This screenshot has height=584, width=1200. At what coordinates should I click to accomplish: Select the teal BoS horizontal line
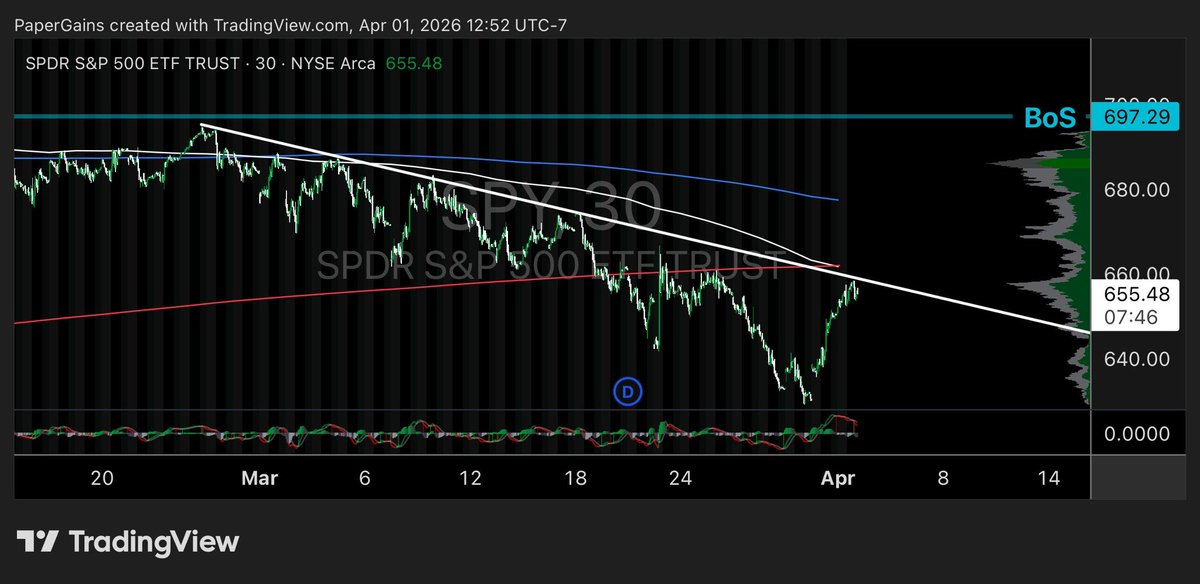point(512,117)
